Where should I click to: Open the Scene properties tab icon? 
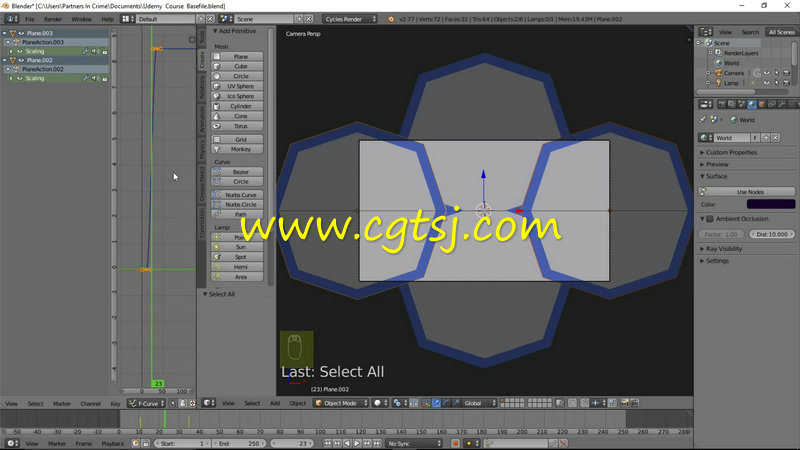click(x=741, y=104)
